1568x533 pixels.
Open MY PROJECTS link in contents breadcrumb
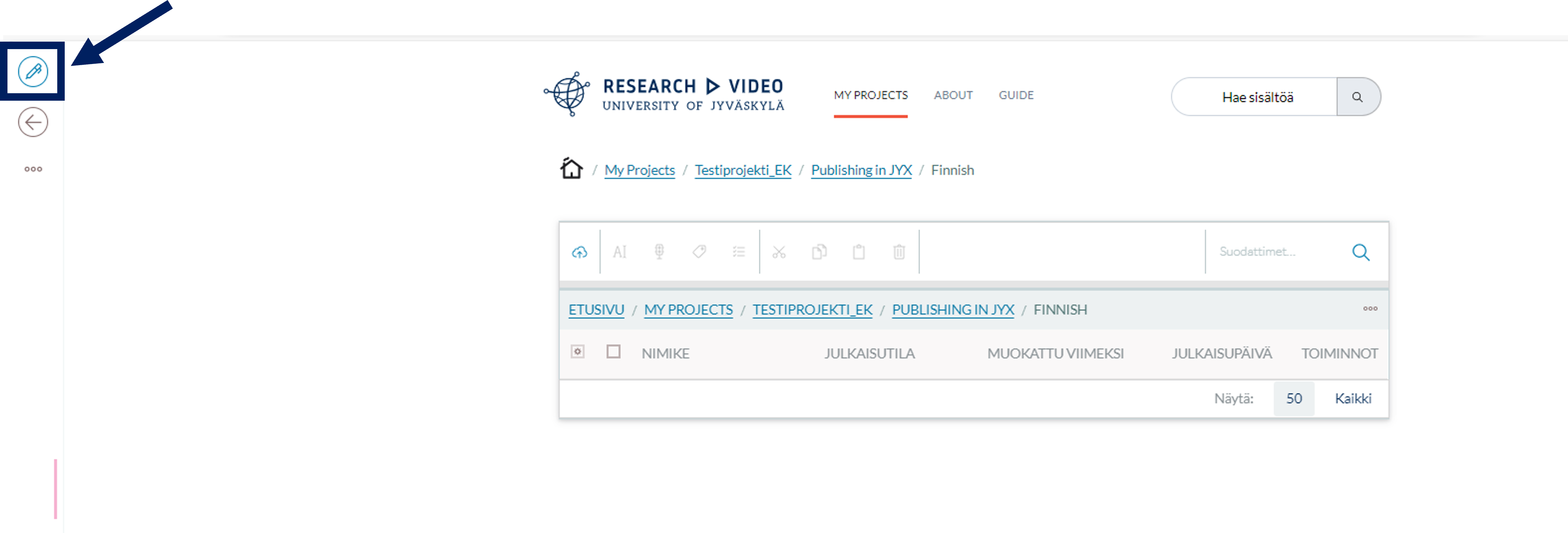(x=689, y=310)
